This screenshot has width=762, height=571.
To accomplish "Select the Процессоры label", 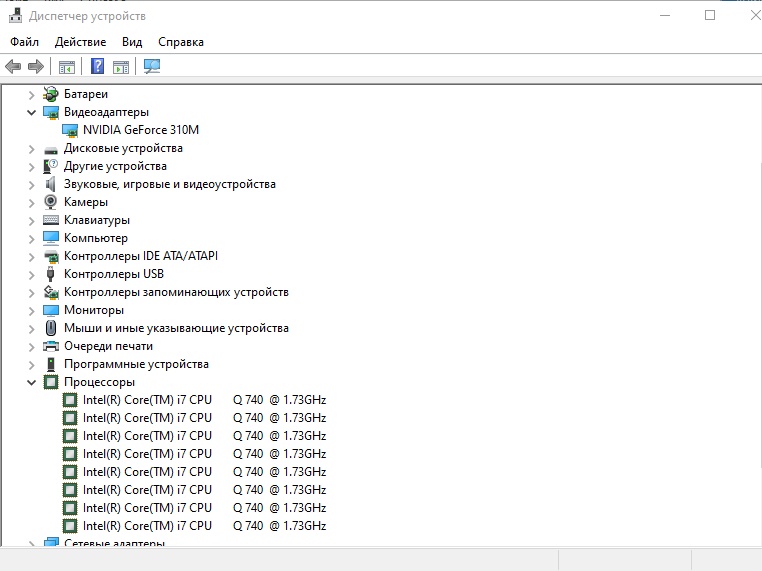I will click(99, 382).
